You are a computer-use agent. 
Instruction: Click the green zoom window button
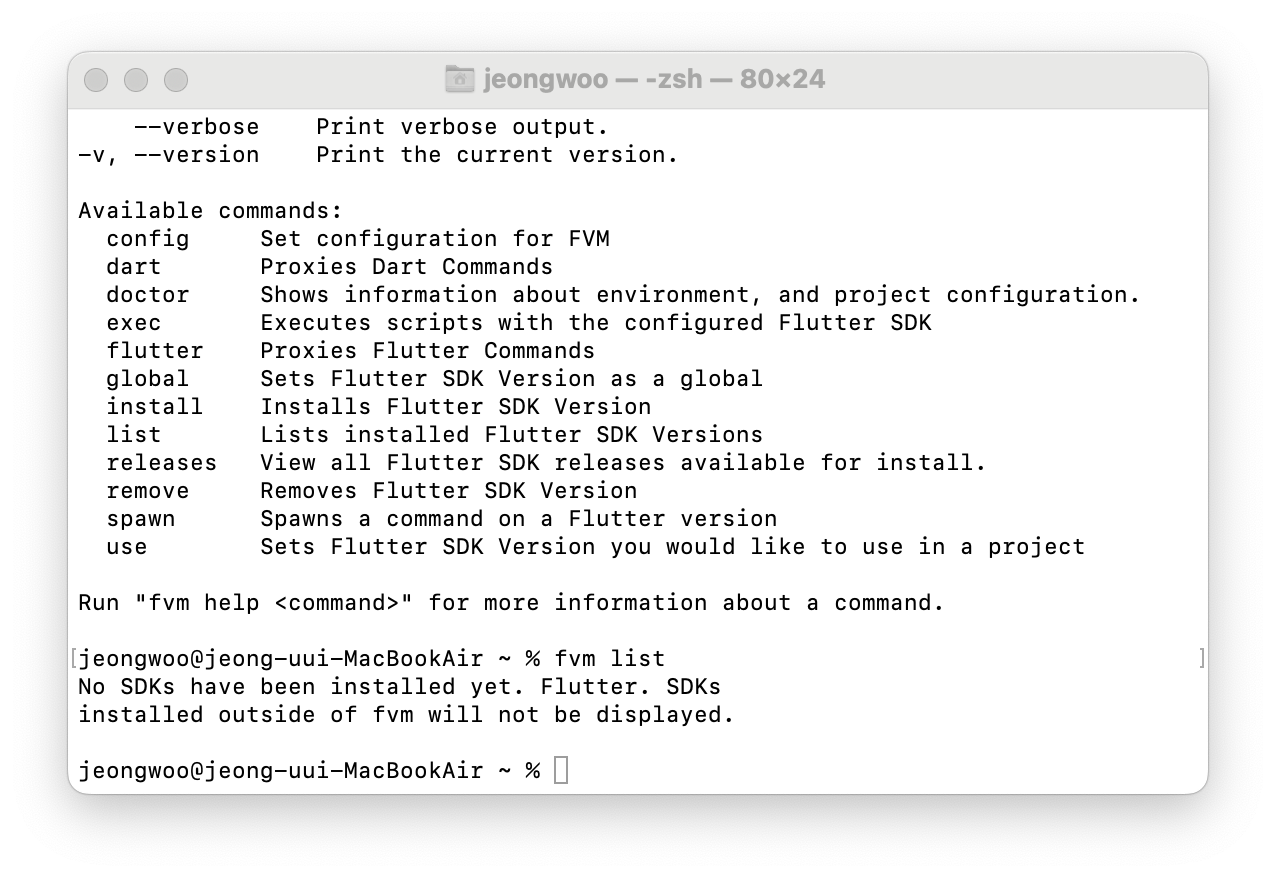176,80
